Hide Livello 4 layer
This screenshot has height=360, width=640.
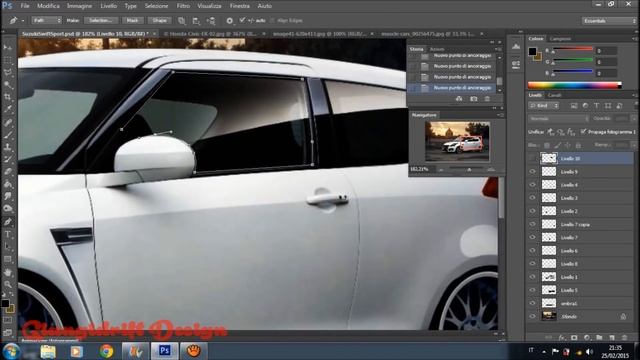tap(532, 185)
